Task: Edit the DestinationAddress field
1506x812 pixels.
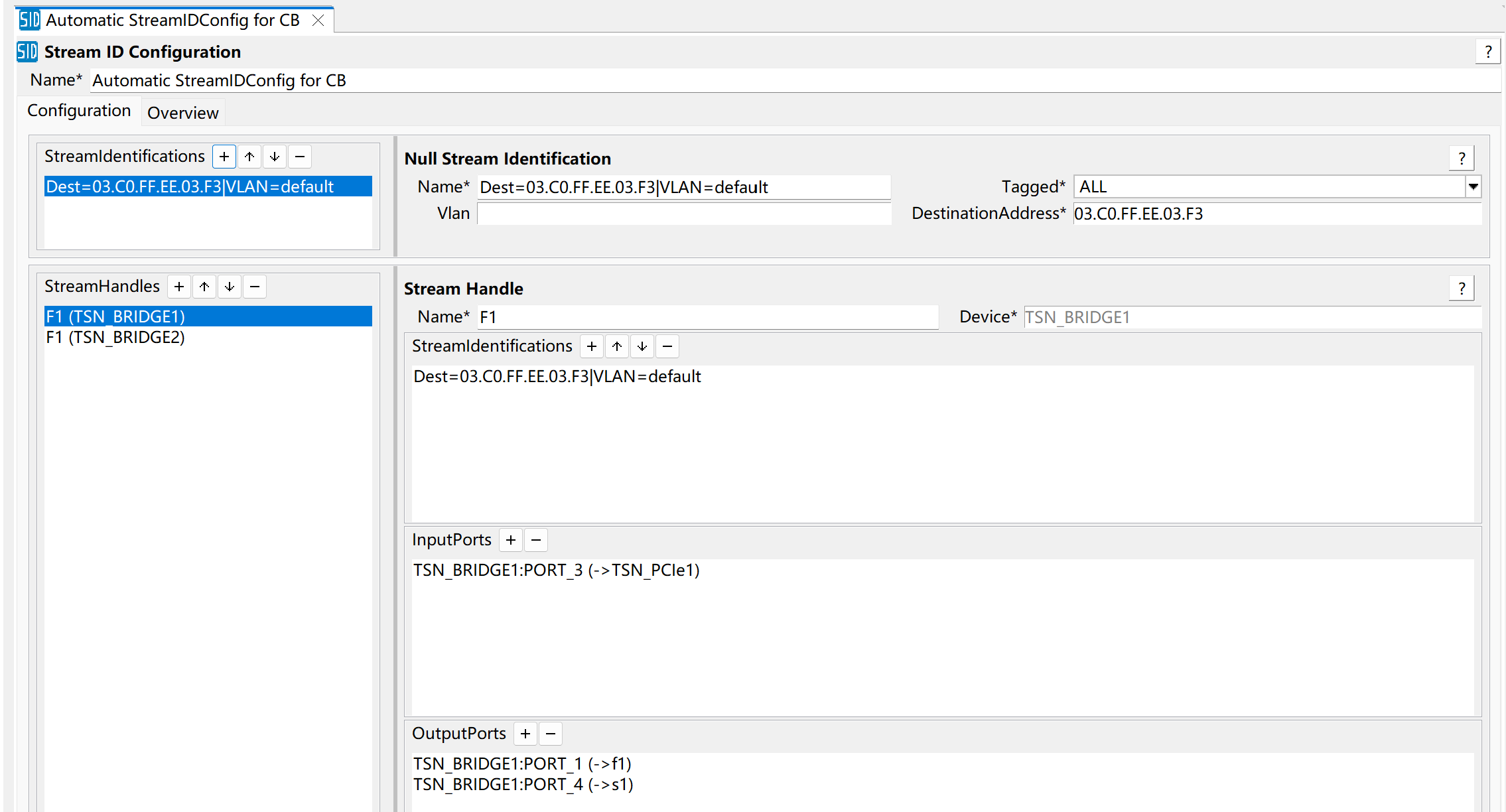Action: [x=1277, y=214]
